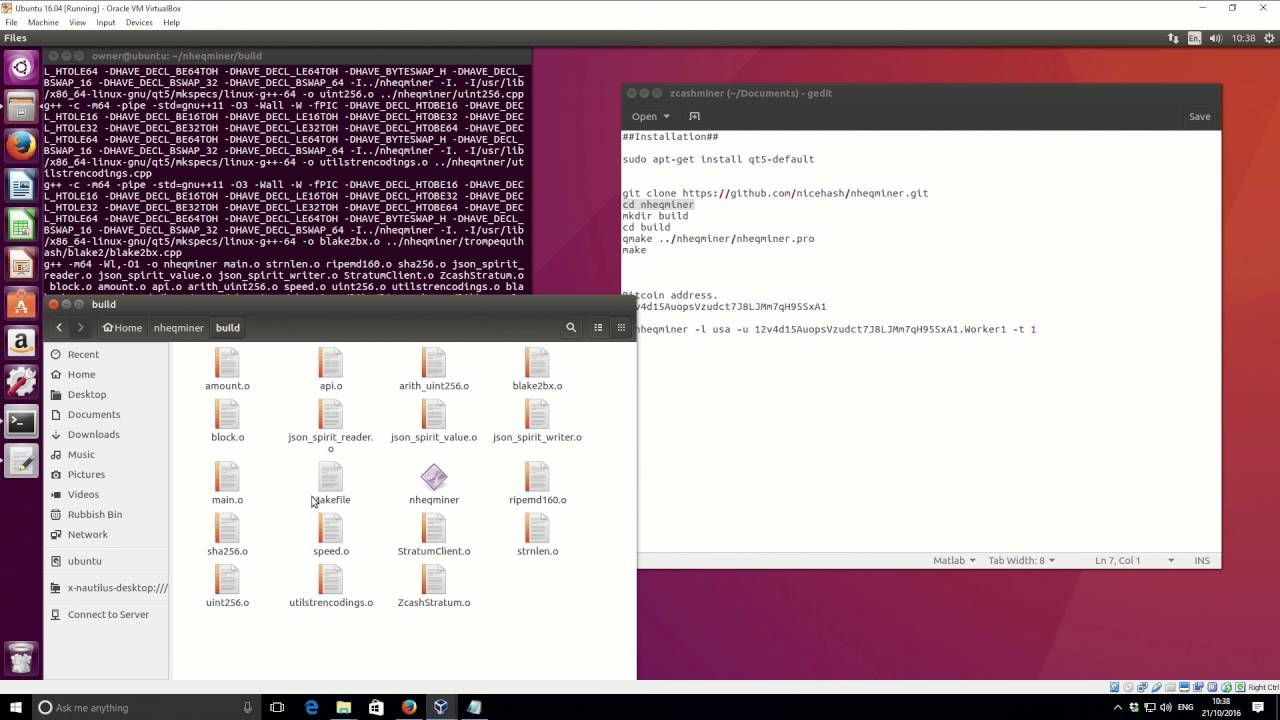Open System Settings wrench icon in launcher

tap(21, 382)
